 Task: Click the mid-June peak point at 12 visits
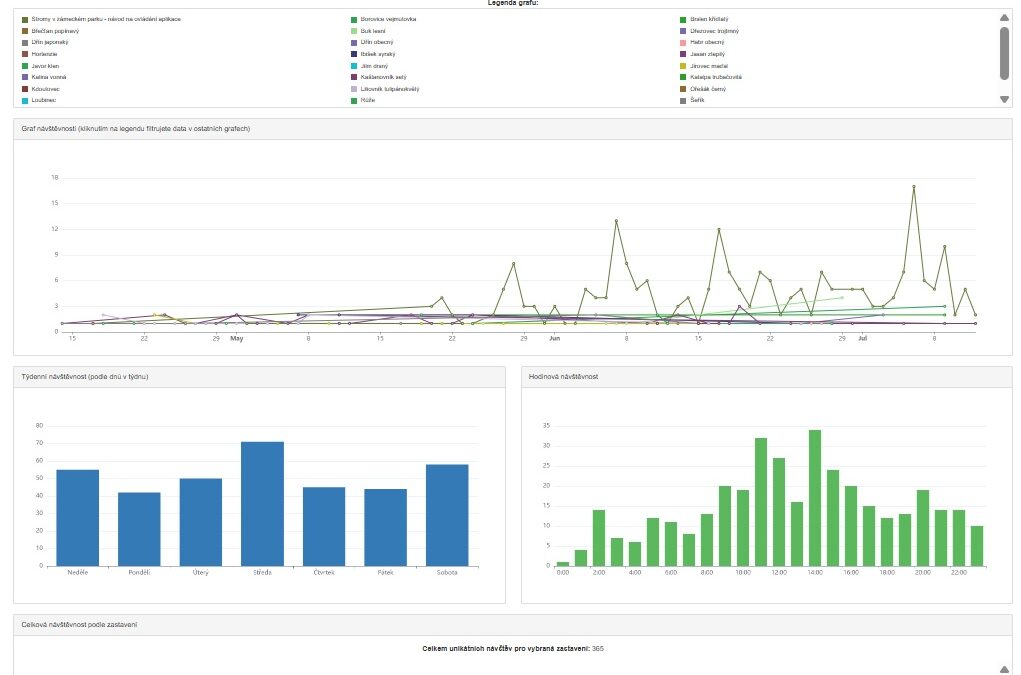tap(719, 229)
